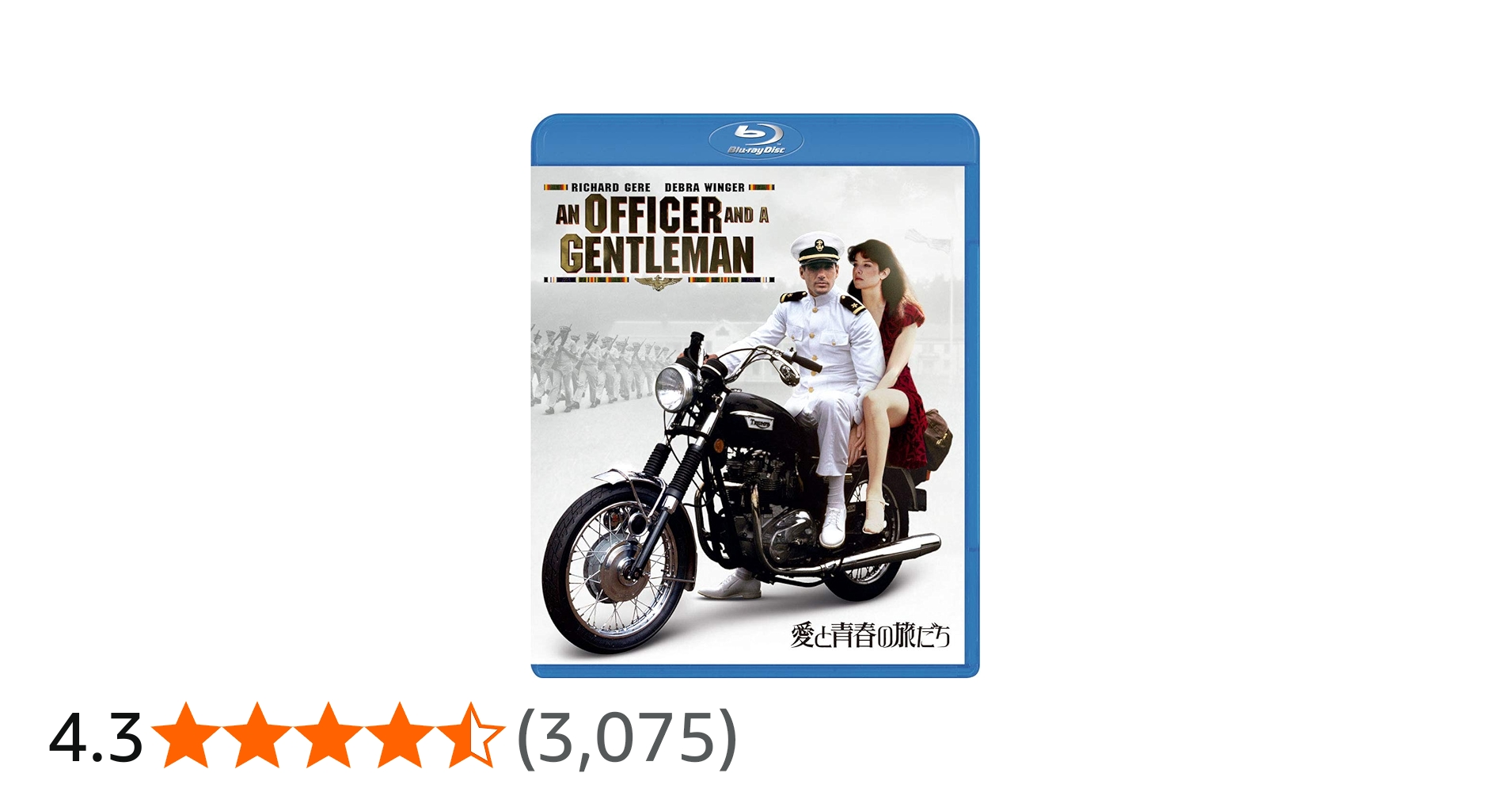Click the AN OFFICER AND A GENTLEMAN title text
This screenshot has height=792, width=1512.
pyautogui.click(x=662, y=235)
